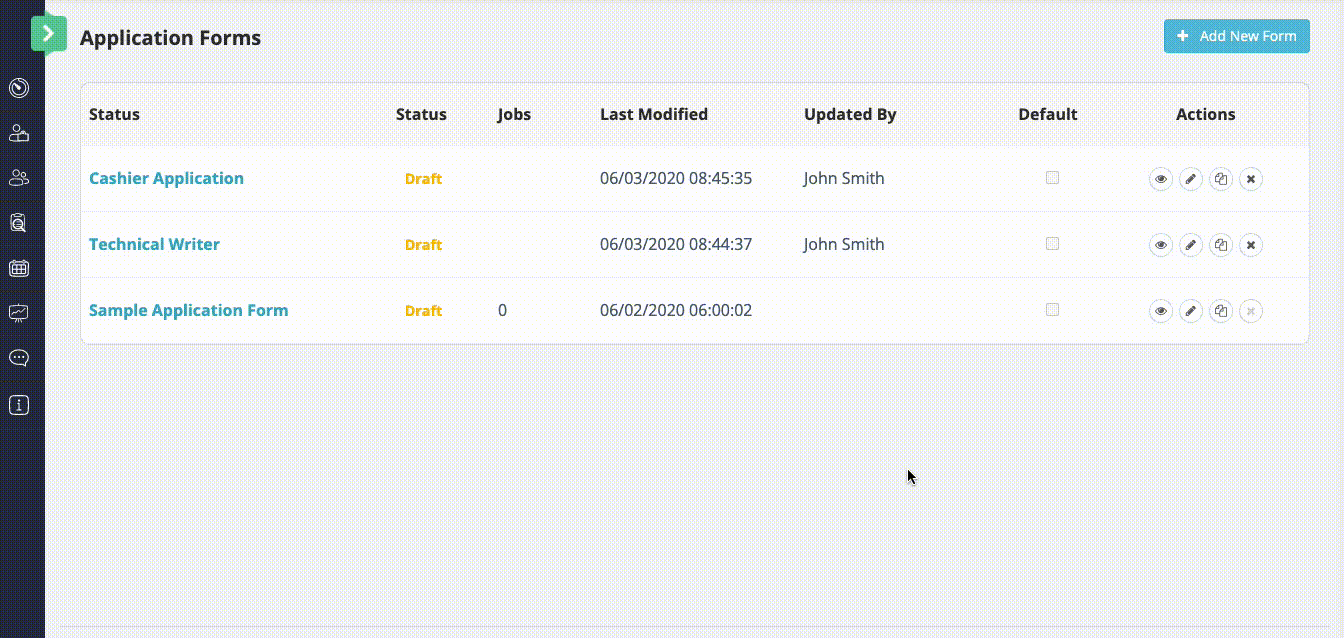Viewport: 1344px width, 638px height.
Task: Preview the Cashier Application form
Action: [1160, 179]
